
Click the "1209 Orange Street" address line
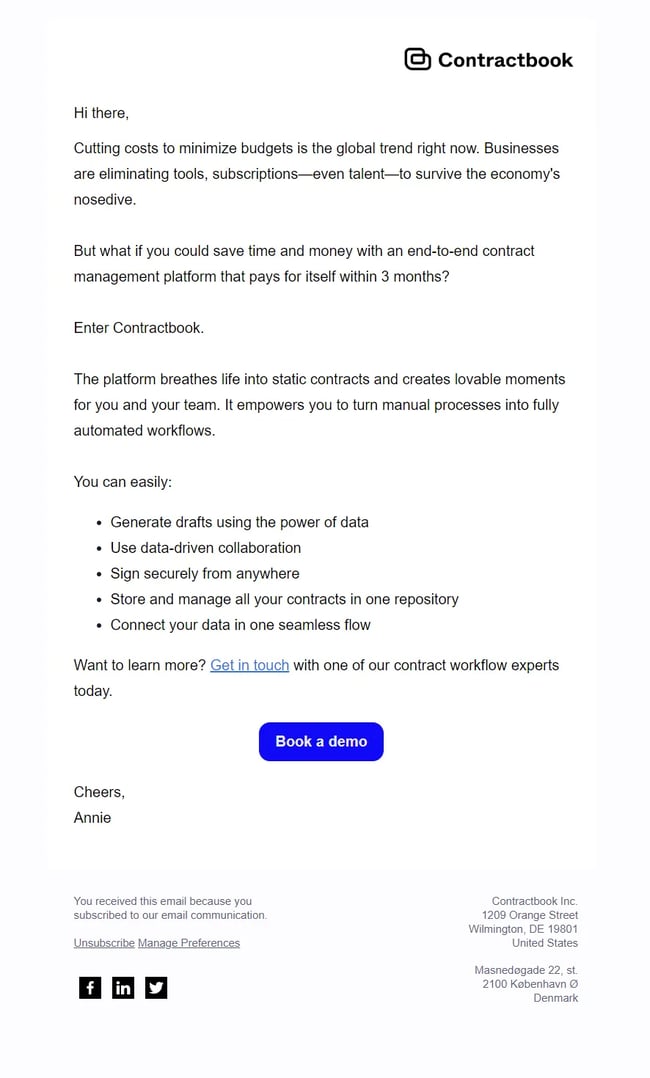529,915
